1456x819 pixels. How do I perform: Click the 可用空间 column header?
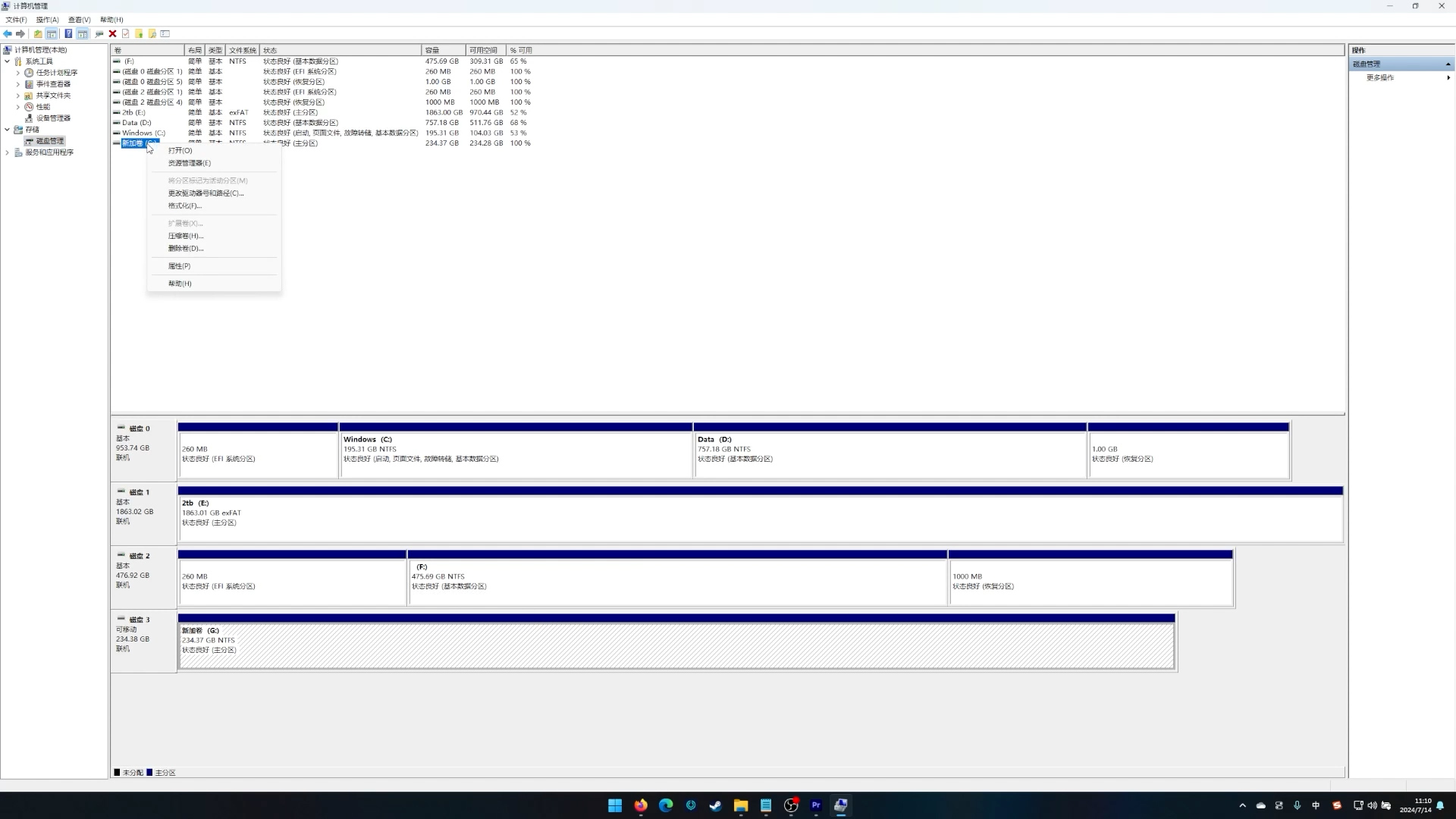(483, 50)
